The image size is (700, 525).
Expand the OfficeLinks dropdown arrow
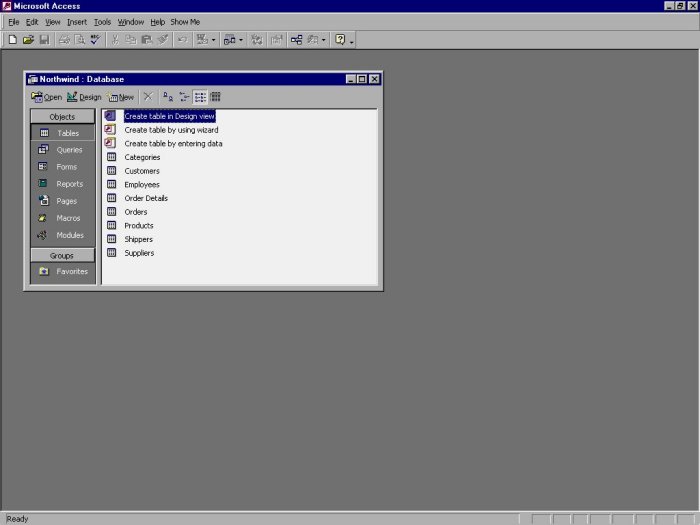tap(213, 40)
